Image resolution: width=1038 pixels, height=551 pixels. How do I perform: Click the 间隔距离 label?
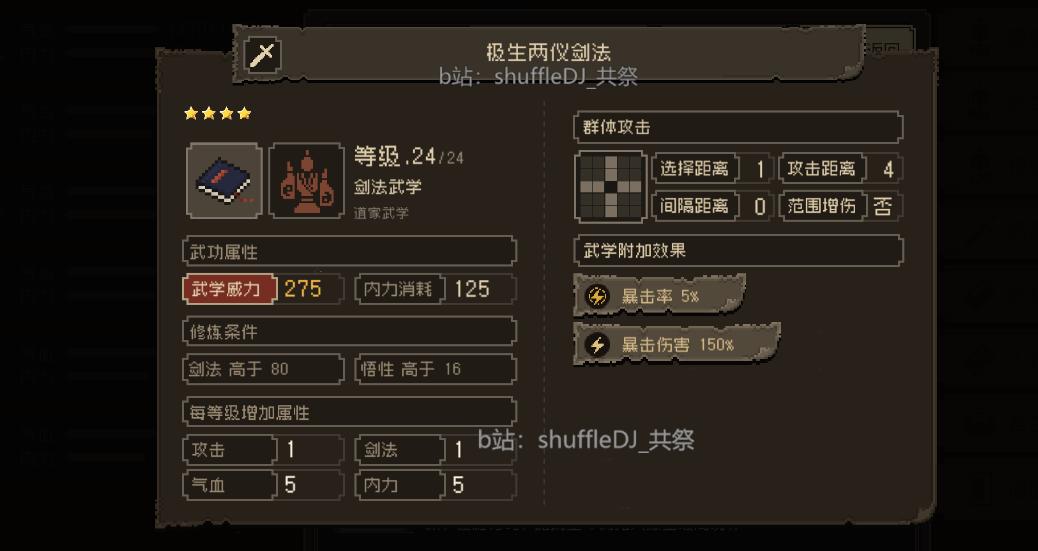pyautogui.click(x=694, y=207)
